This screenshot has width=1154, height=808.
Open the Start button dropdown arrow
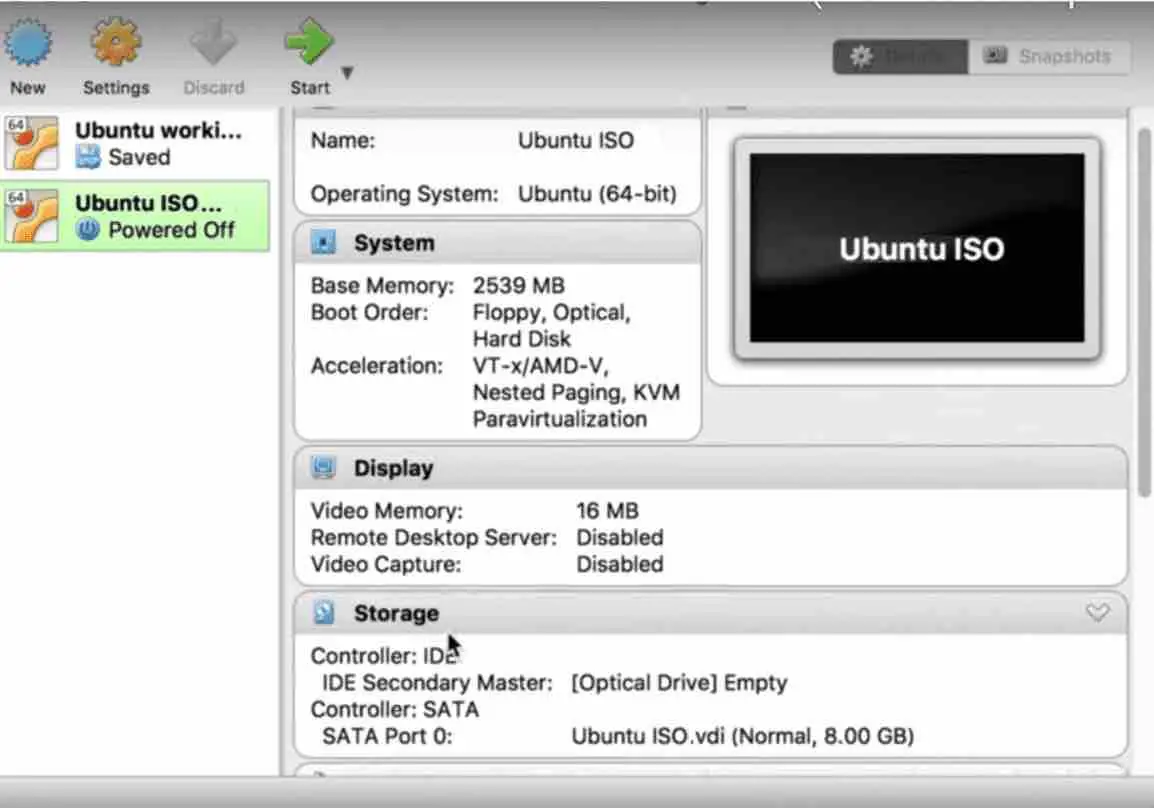pyautogui.click(x=347, y=72)
